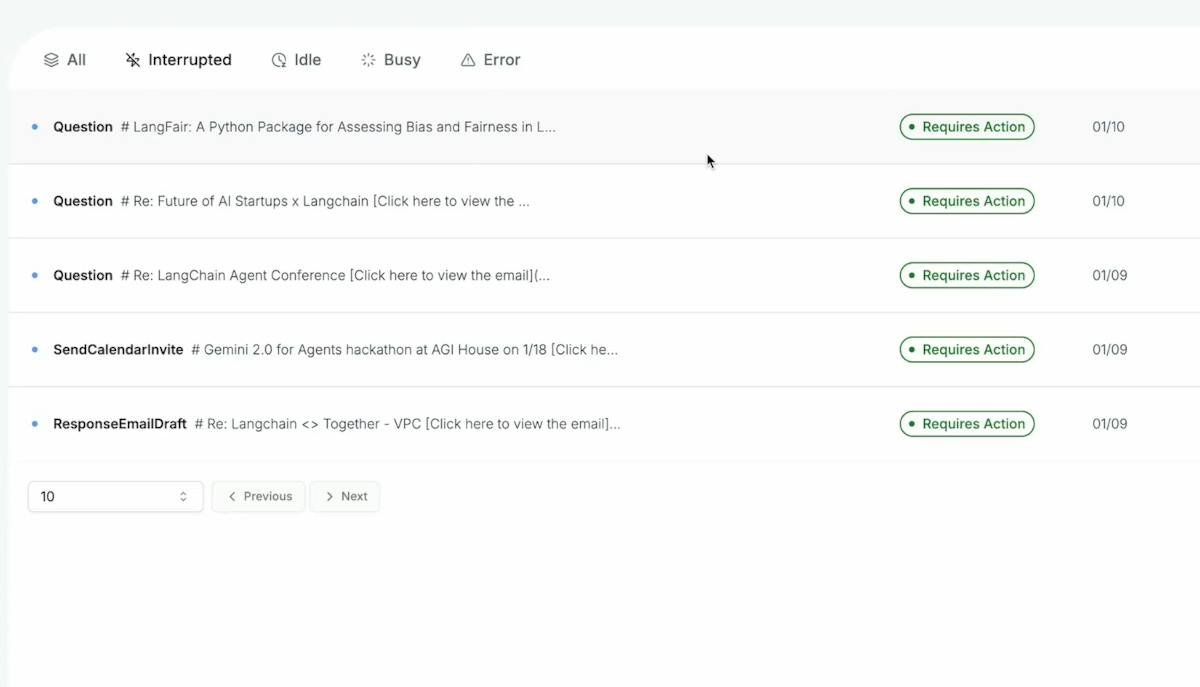
Task: Click Requires Action badge on AI Startups row
Action: click(967, 201)
